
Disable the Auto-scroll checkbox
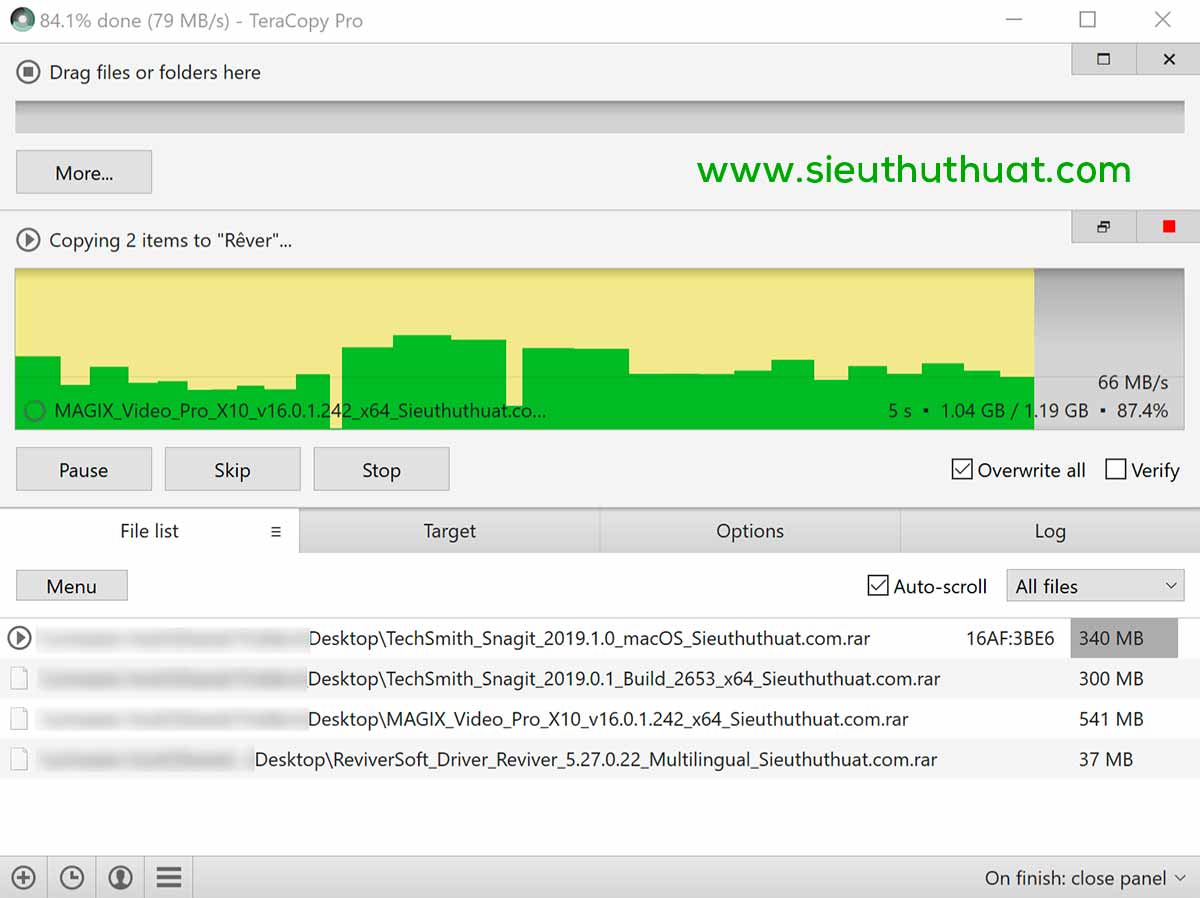point(878,586)
